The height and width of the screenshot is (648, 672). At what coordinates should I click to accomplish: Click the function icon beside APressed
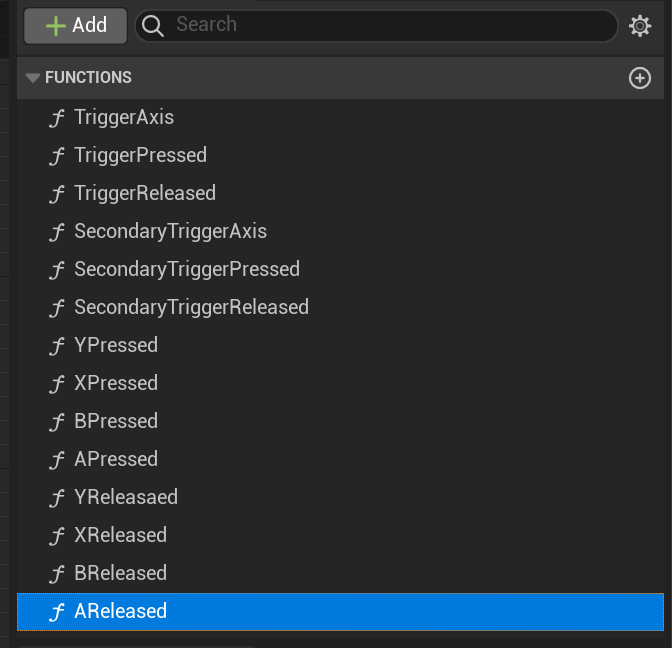click(x=57, y=460)
